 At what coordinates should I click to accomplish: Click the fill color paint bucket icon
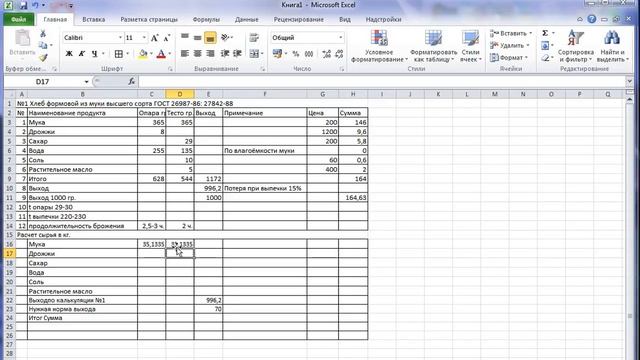tap(142, 54)
